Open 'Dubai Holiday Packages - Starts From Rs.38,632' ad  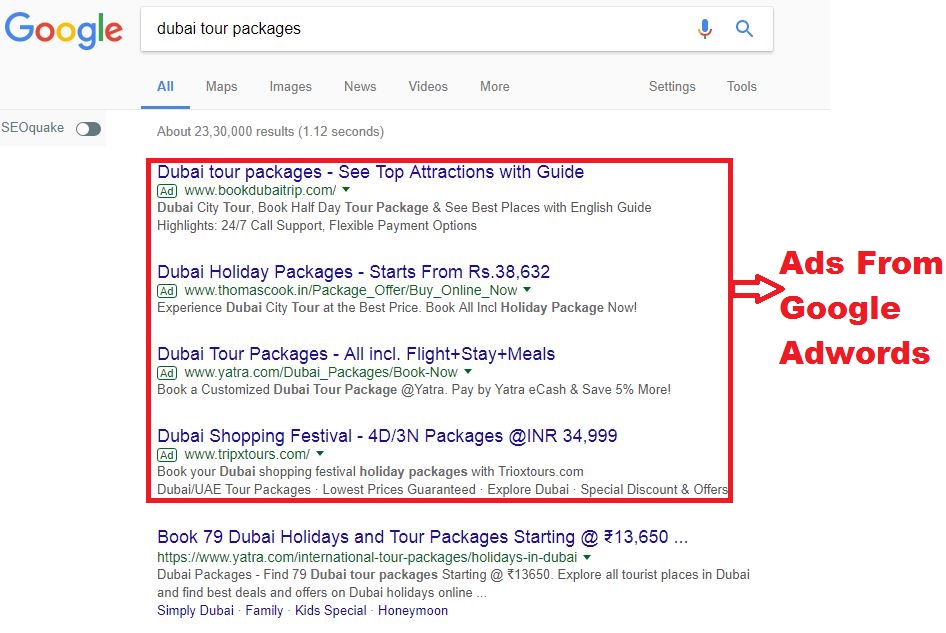click(x=354, y=272)
